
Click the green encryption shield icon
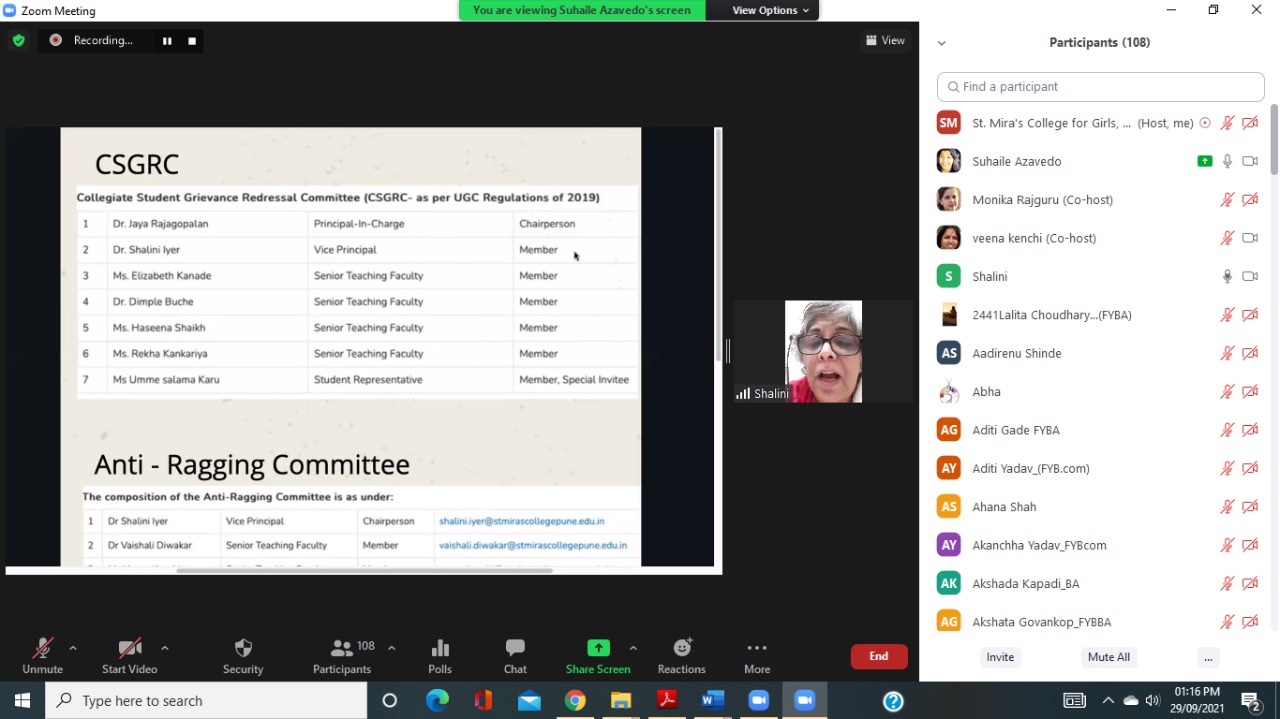[19, 40]
